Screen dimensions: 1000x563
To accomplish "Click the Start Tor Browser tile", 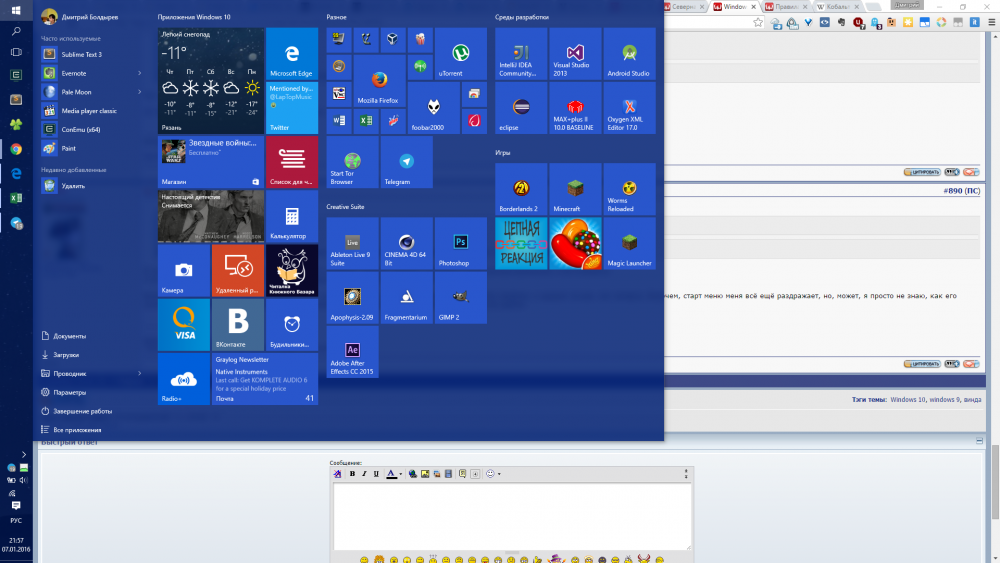I will click(352, 162).
